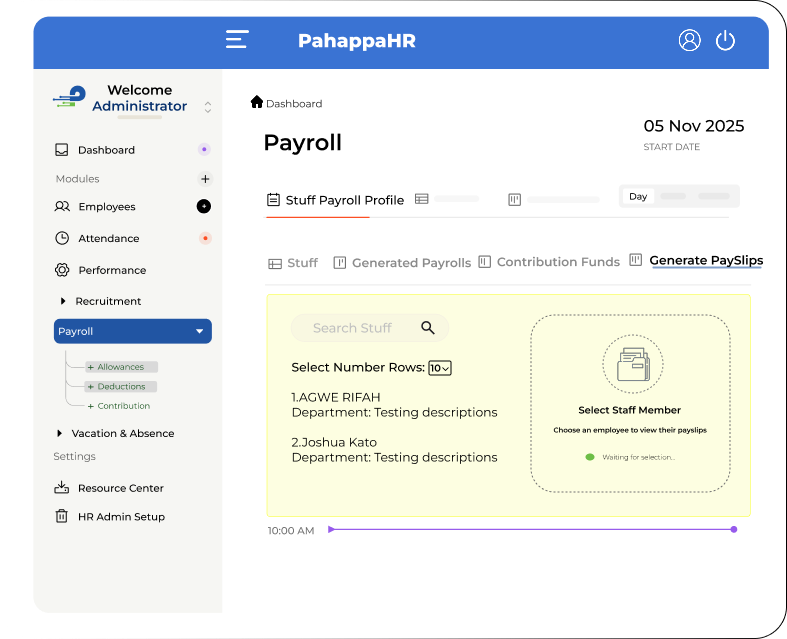Click the Search Stuff input field

355,328
